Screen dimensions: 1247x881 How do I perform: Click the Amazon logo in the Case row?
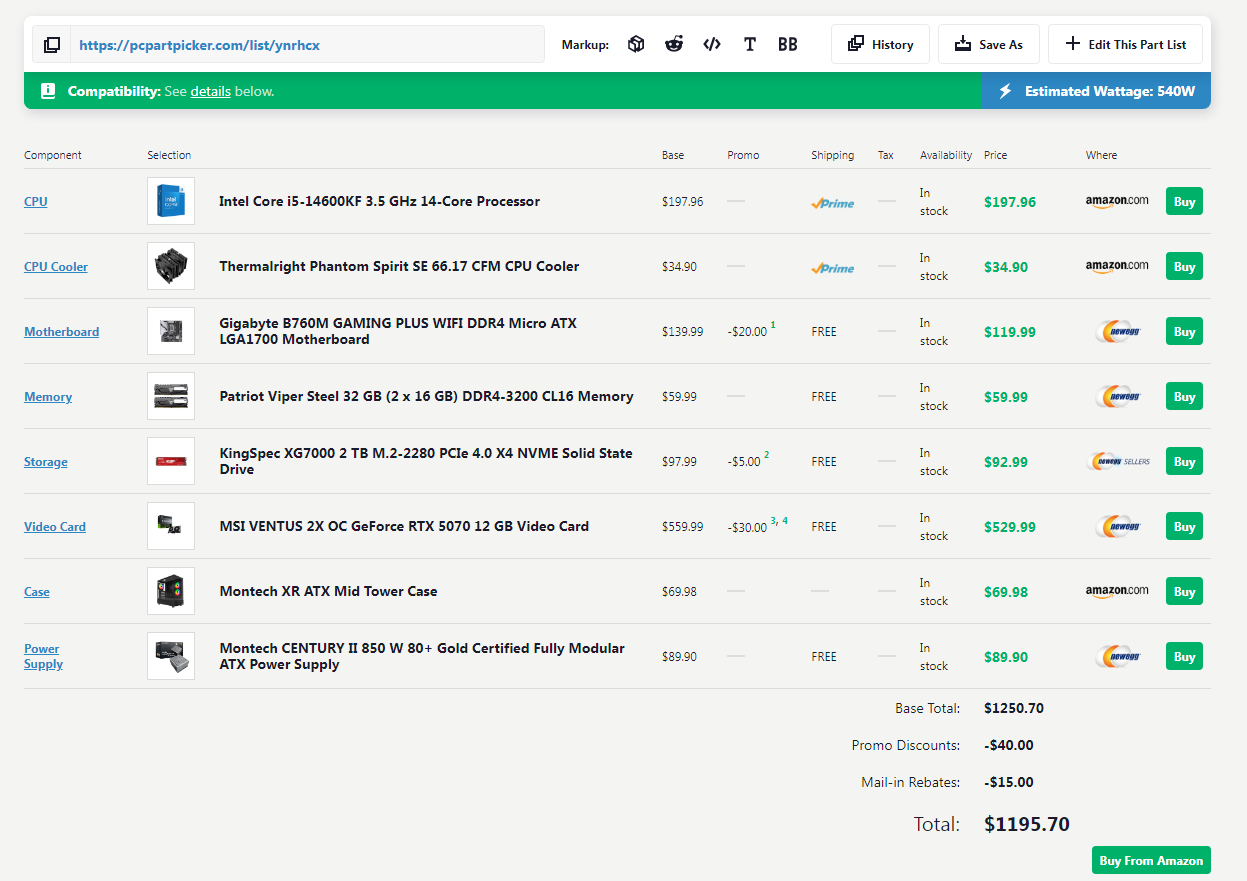pos(1117,591)
